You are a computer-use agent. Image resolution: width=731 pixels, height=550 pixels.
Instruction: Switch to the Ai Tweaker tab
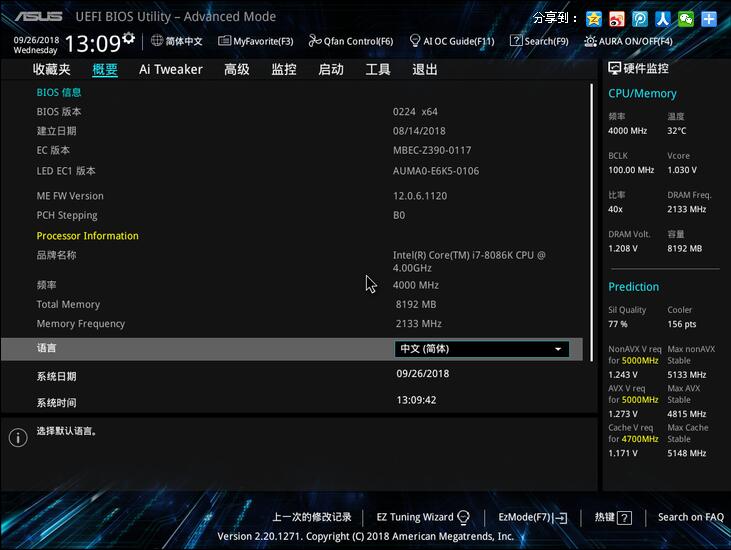tap(171, 69)
